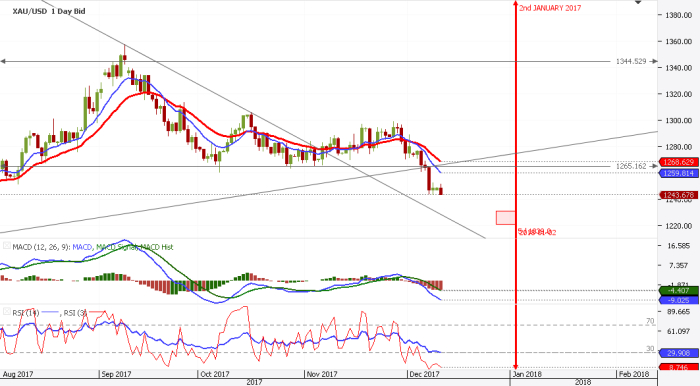Click the arrow next to the 1265.162 label
Viewport: 700px width, 386px height.
tap(654, 166)
